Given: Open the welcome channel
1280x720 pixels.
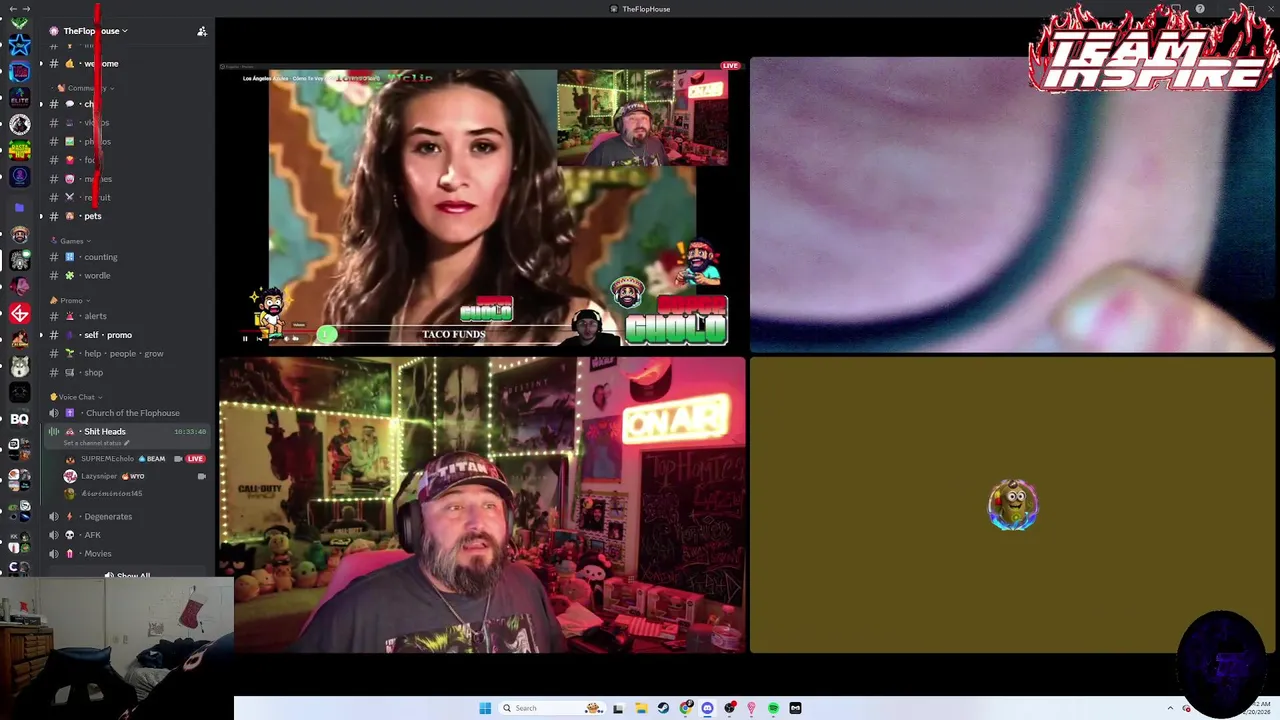Looking at the screenshot, I should click(100, 64).
